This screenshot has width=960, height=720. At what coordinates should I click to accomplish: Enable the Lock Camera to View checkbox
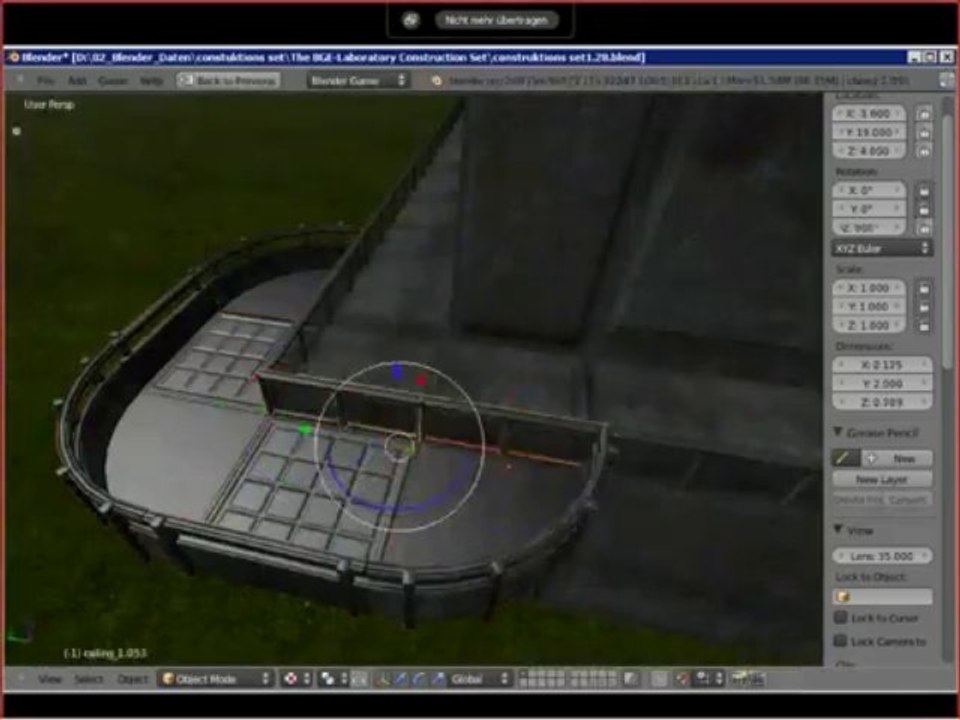[x=841, y=640]
